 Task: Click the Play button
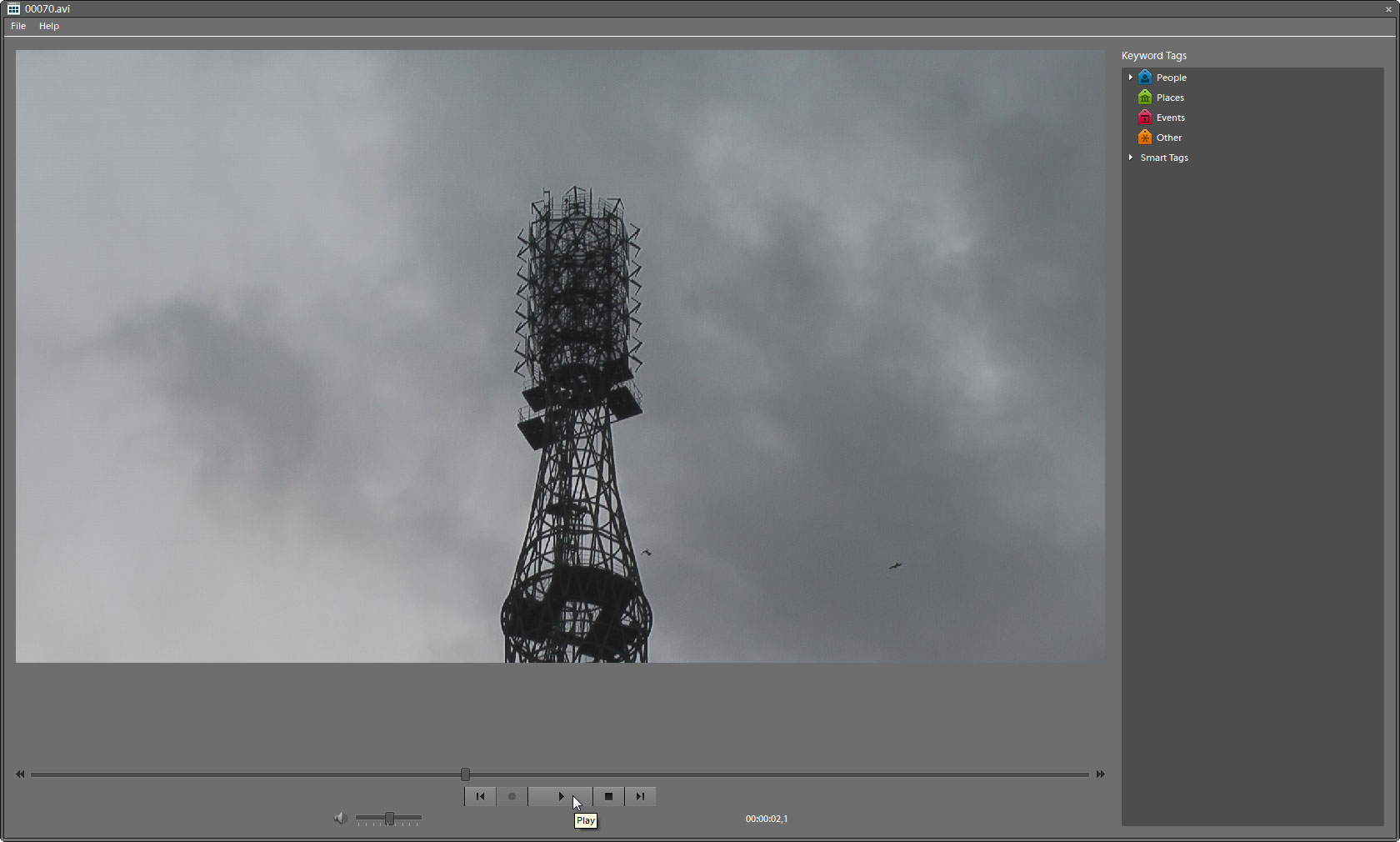560,796
